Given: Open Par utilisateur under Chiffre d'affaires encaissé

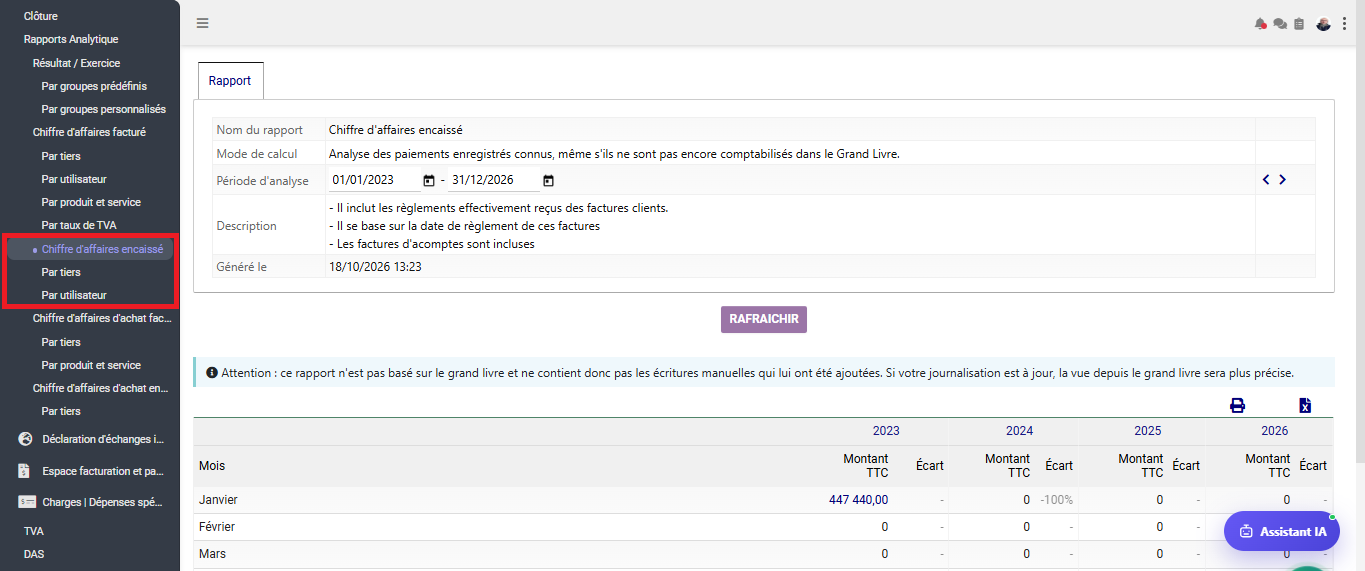Looking at the screenshot, I should 74,295.
